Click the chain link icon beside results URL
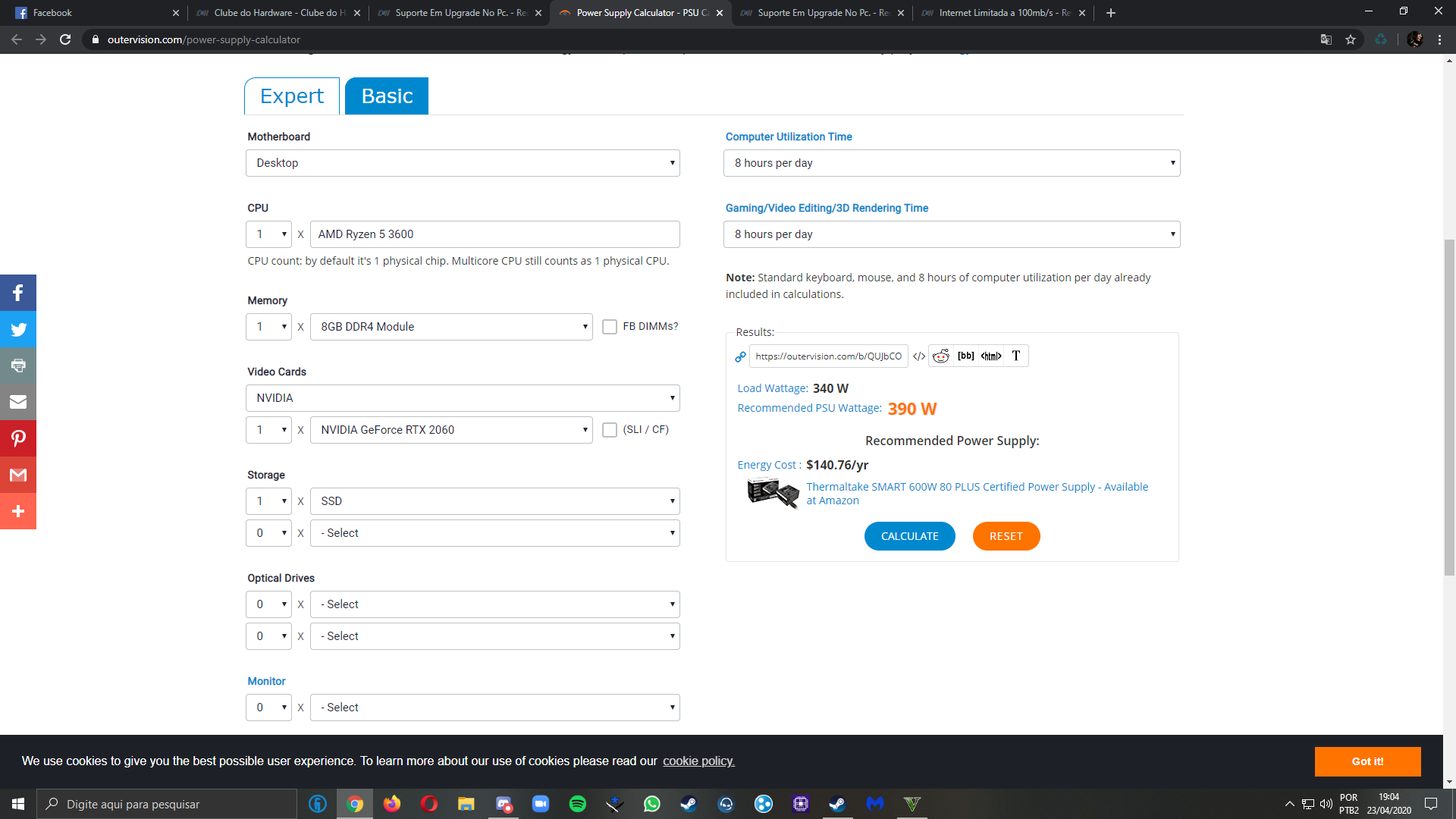The image size is (1456, 819). pyautogui.click(x=740, y=356)
